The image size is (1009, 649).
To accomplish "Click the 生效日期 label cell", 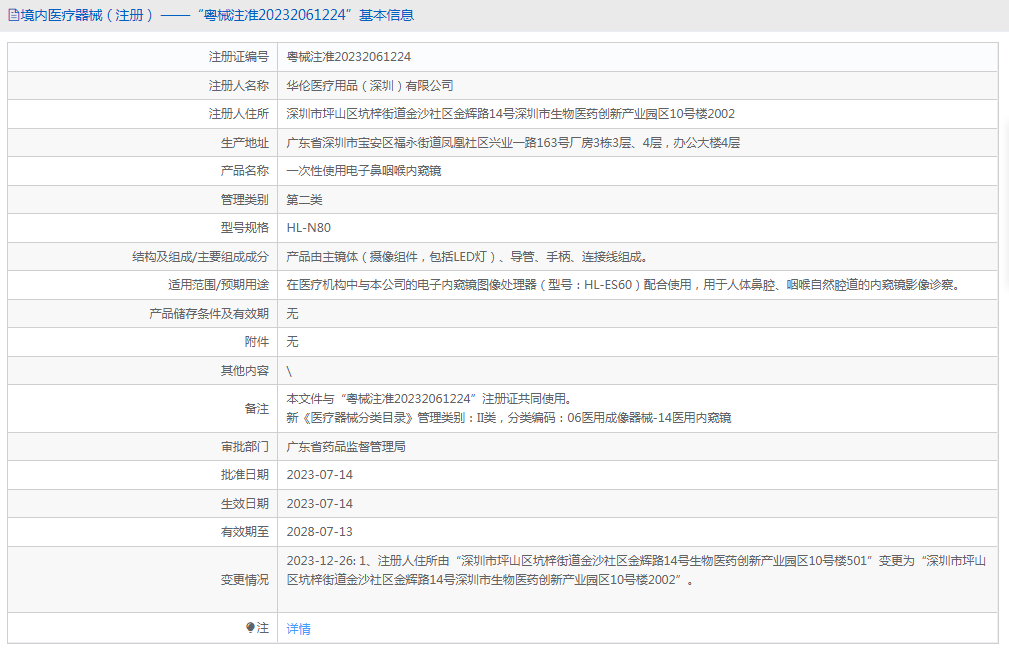I will [245, 504].
